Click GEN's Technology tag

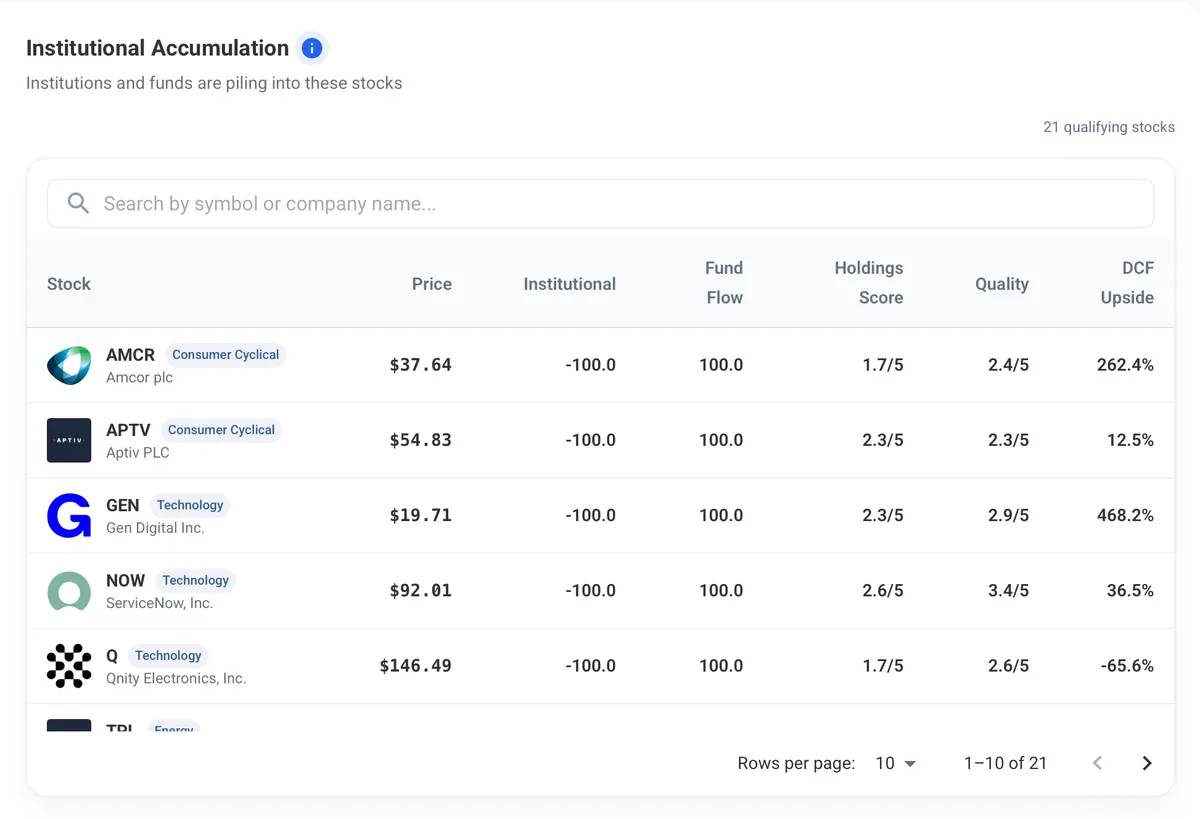(190, 505)
